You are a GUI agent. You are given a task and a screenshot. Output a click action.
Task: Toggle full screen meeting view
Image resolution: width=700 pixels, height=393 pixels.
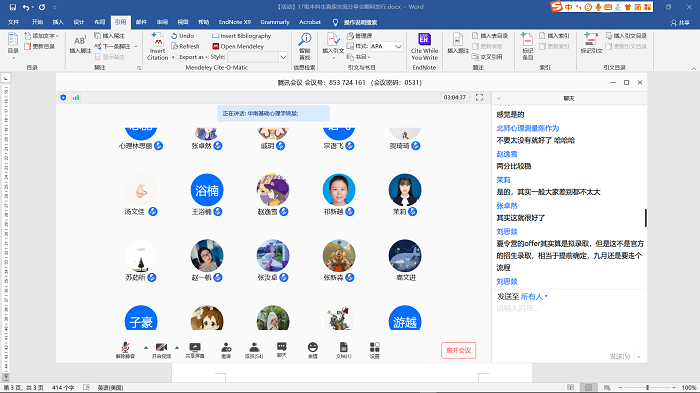tap(479, 97)
